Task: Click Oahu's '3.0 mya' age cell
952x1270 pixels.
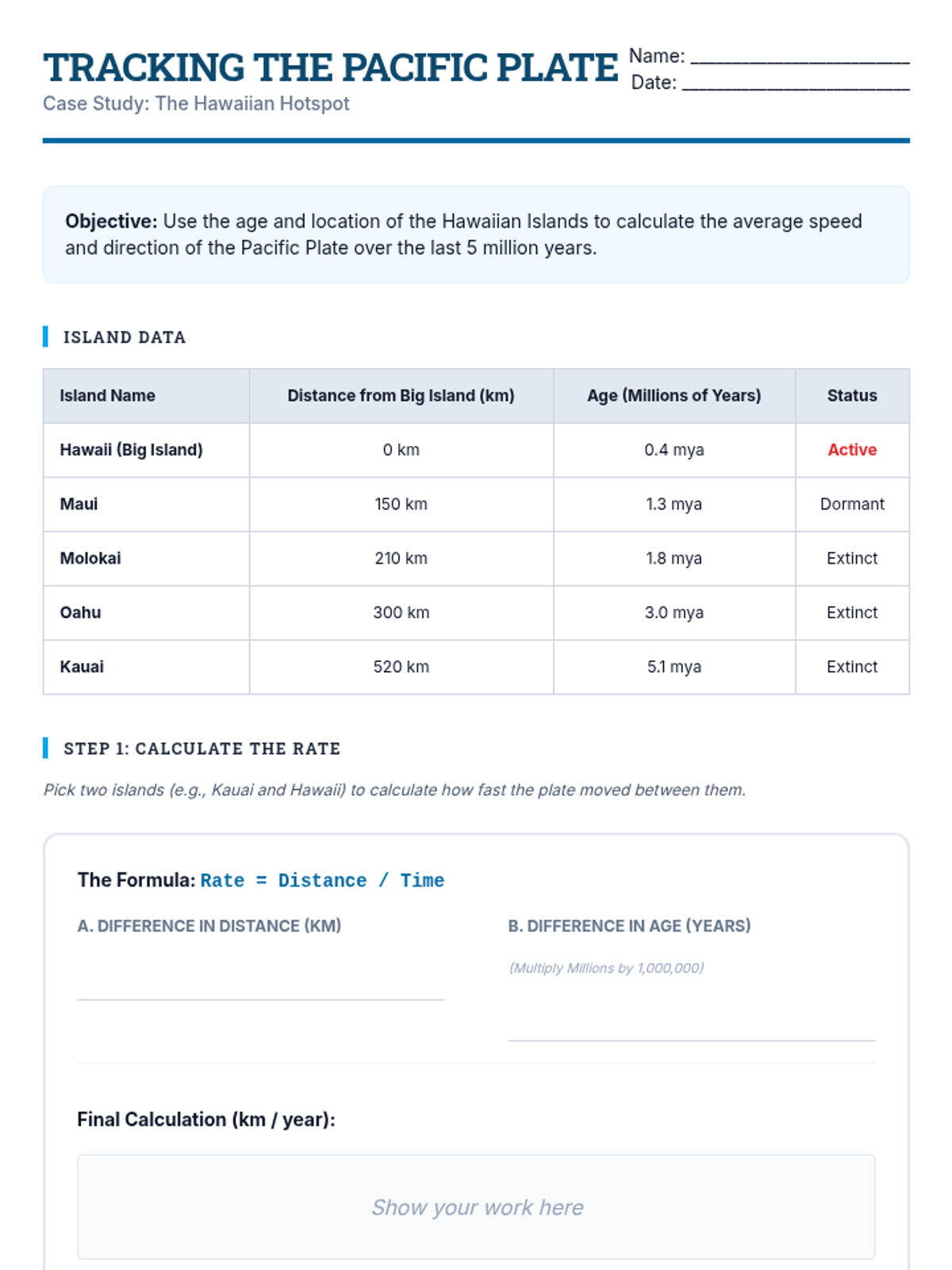Action: tap(674, 613)
